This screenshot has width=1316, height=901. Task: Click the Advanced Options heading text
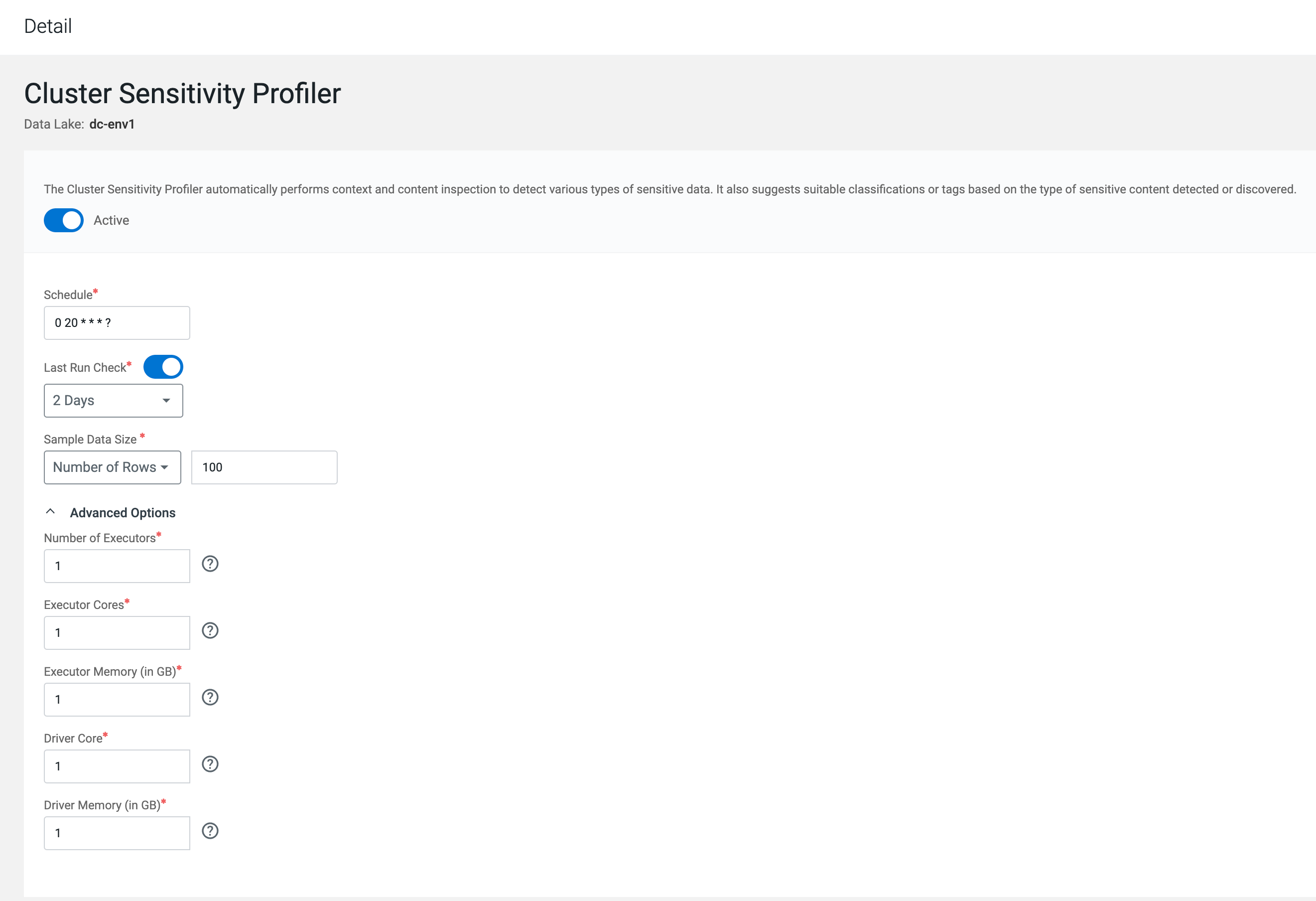click(123, 513)
